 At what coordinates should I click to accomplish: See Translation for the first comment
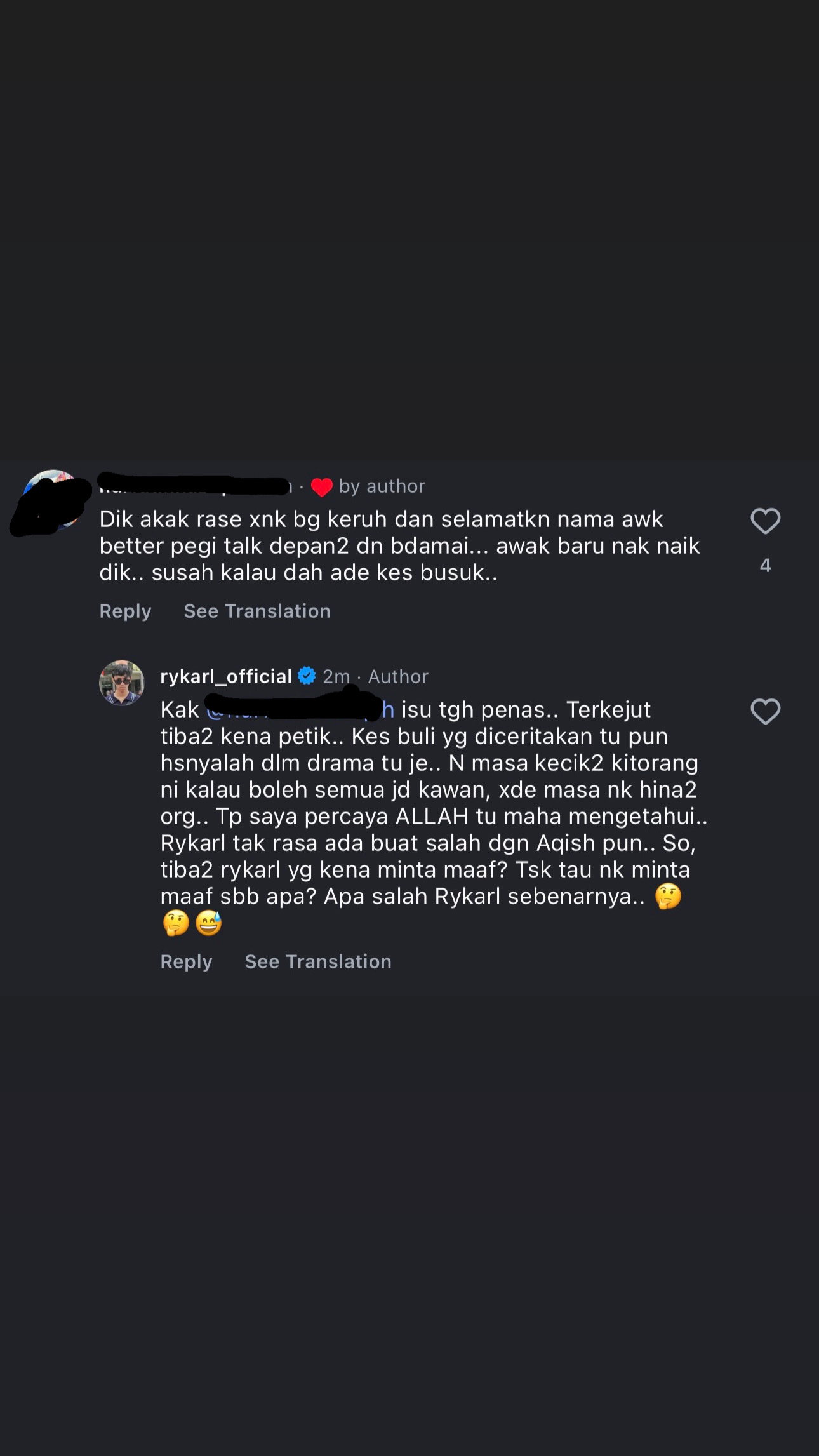(x=257, y=611)
